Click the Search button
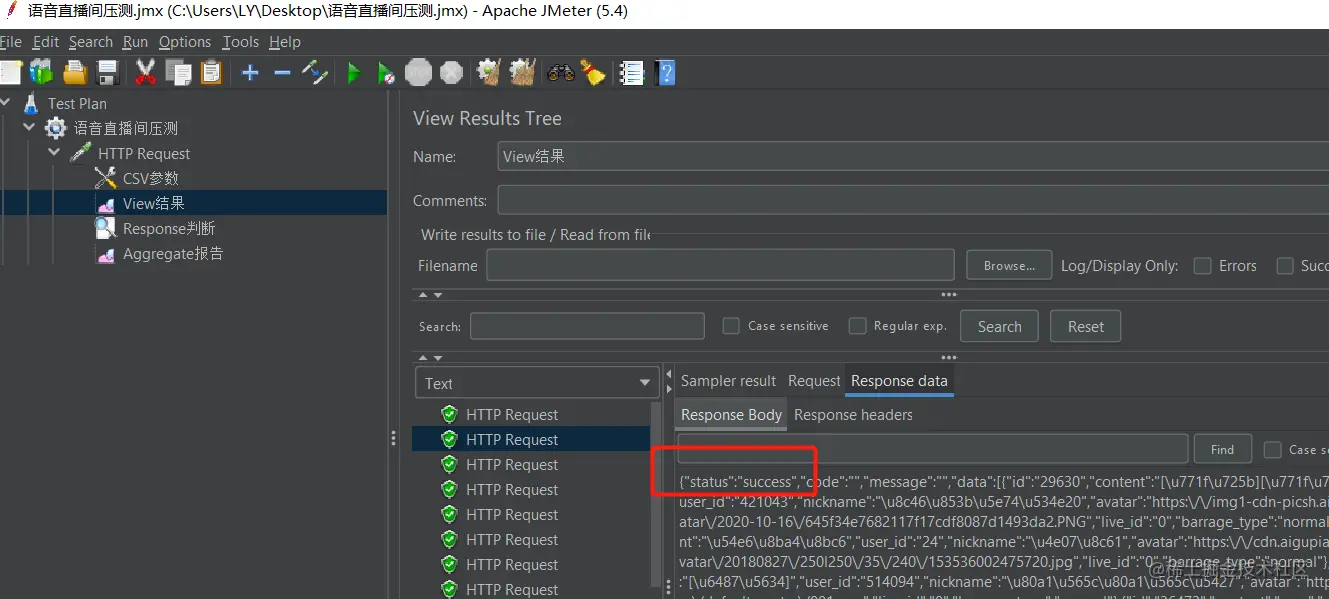Viewport: 1329px width, 599px height. click(999, 326)
